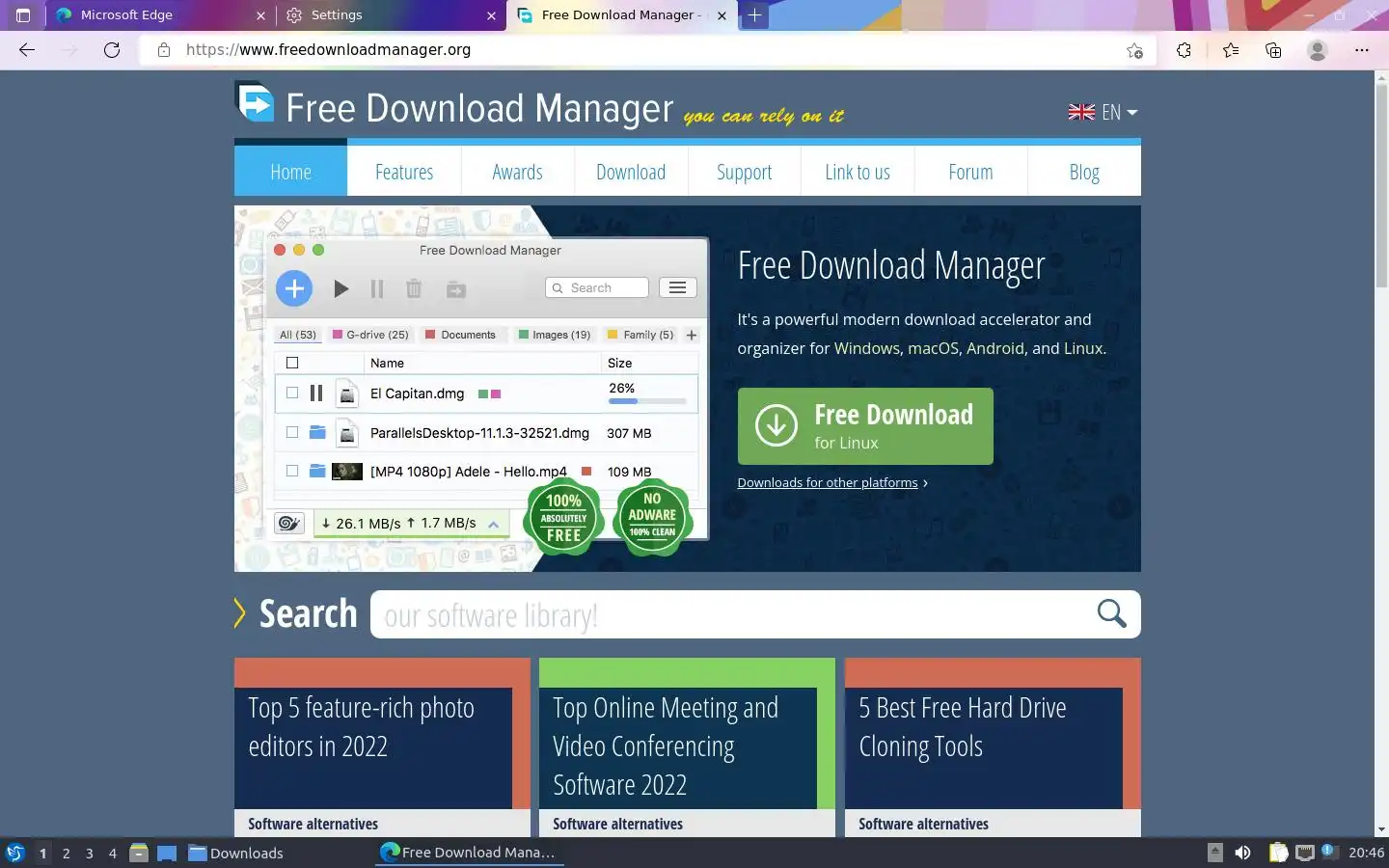Open the file manager taskbar icon

point(139,853)
